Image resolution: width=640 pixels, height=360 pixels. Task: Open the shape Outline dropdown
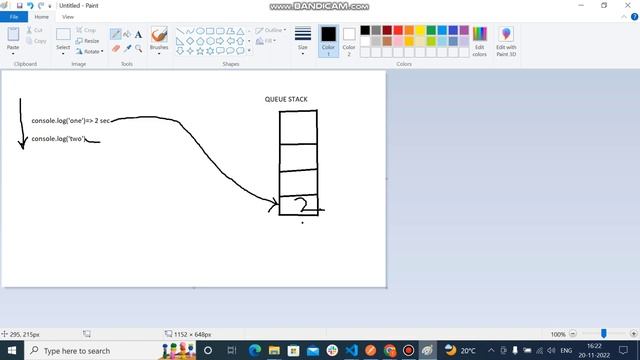click(x=270, y=30)
